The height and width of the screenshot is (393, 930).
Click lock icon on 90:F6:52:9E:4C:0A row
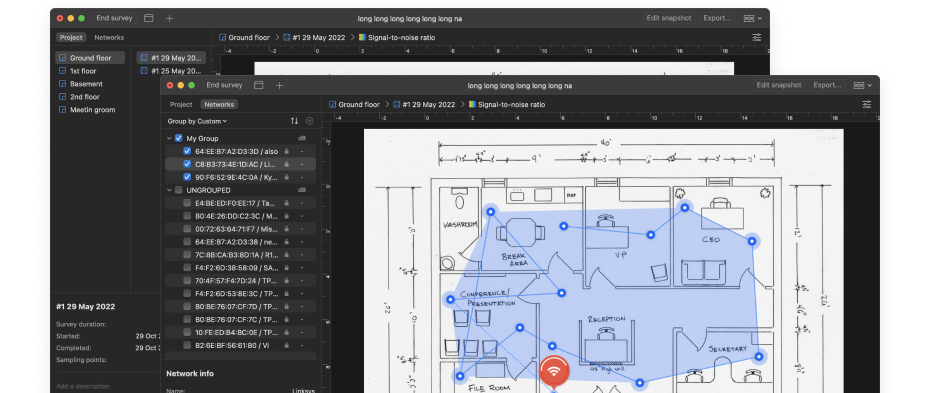286,177
